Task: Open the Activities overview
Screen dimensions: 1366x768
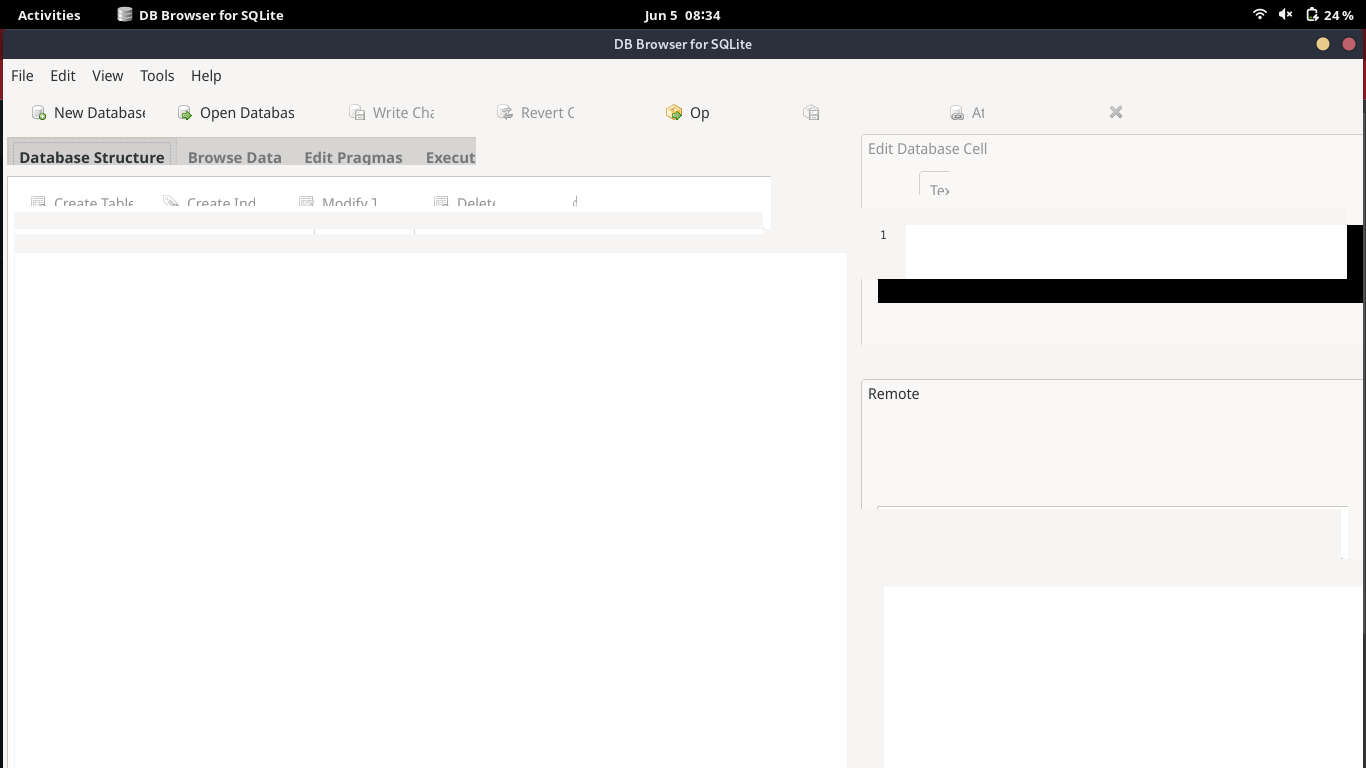Action: (x=49, y=15)
